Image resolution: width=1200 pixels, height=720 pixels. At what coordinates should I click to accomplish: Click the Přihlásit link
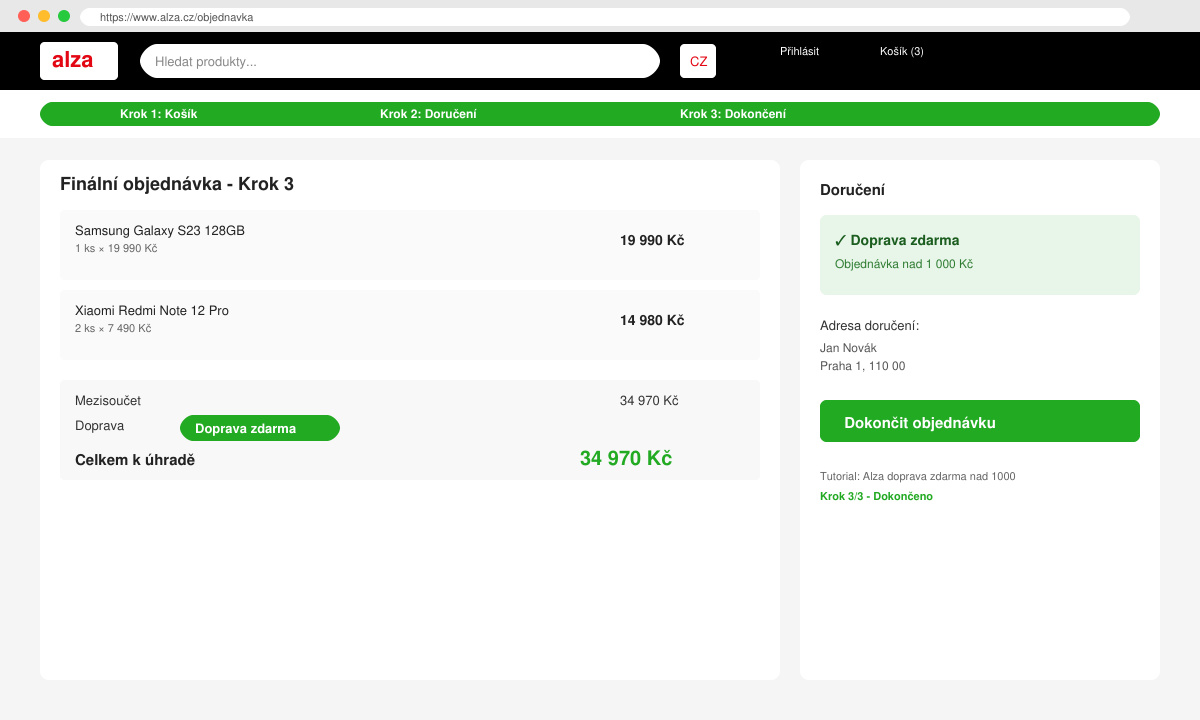click(799, 51)
